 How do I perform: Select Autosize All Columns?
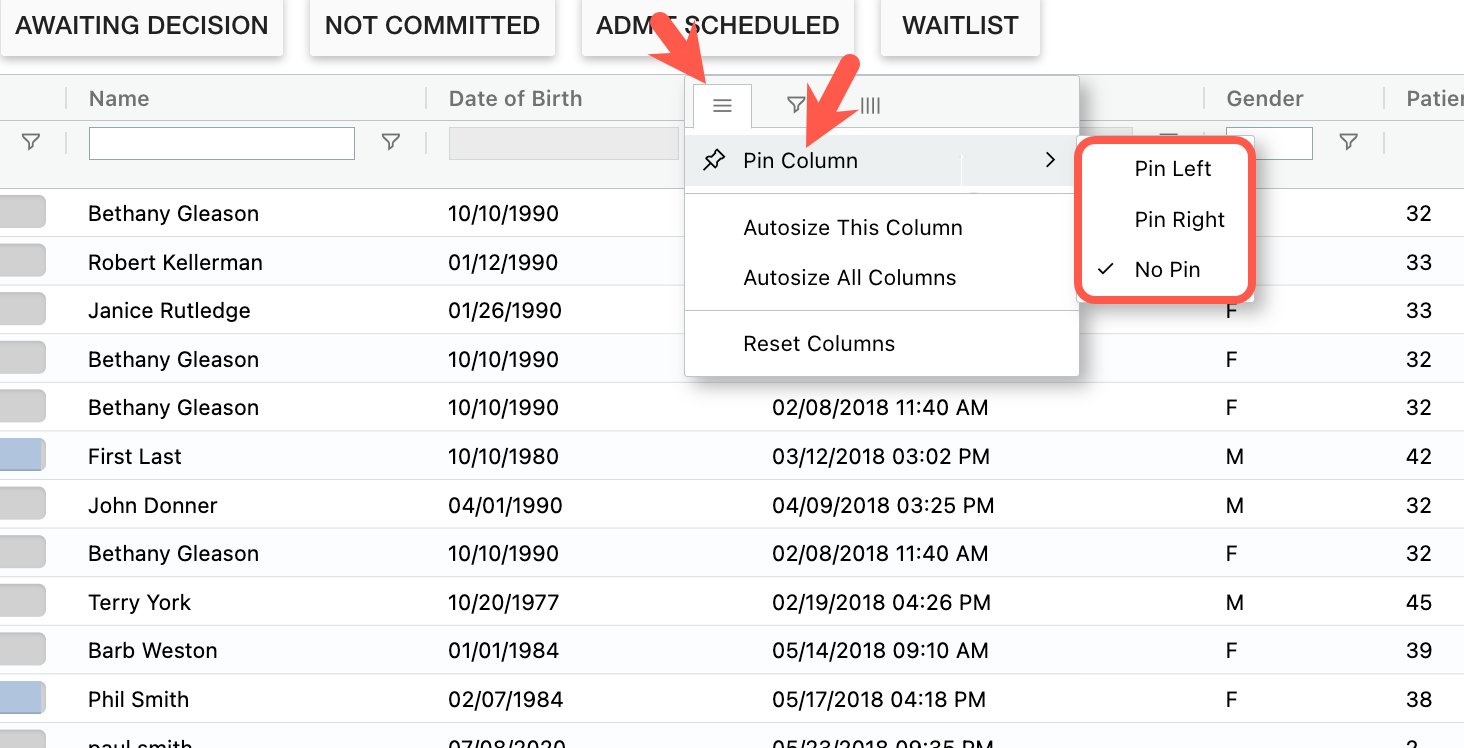[849, 278]
